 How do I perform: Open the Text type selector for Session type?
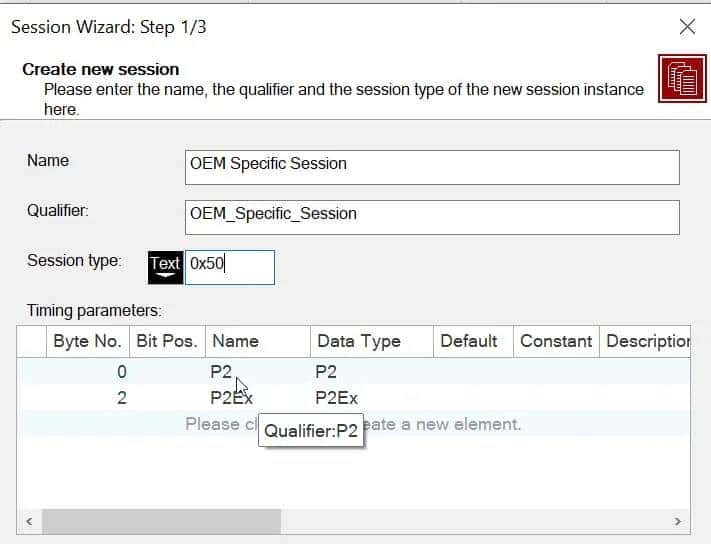coord(165,265)
